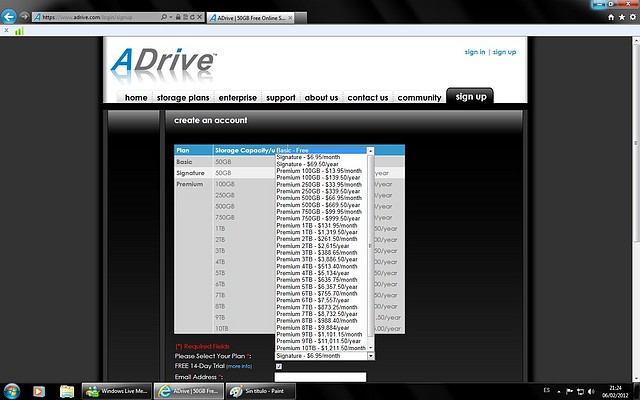
Task: Close the ADrive browser tab
Action: pyautogui.click(x=290, y=18)
